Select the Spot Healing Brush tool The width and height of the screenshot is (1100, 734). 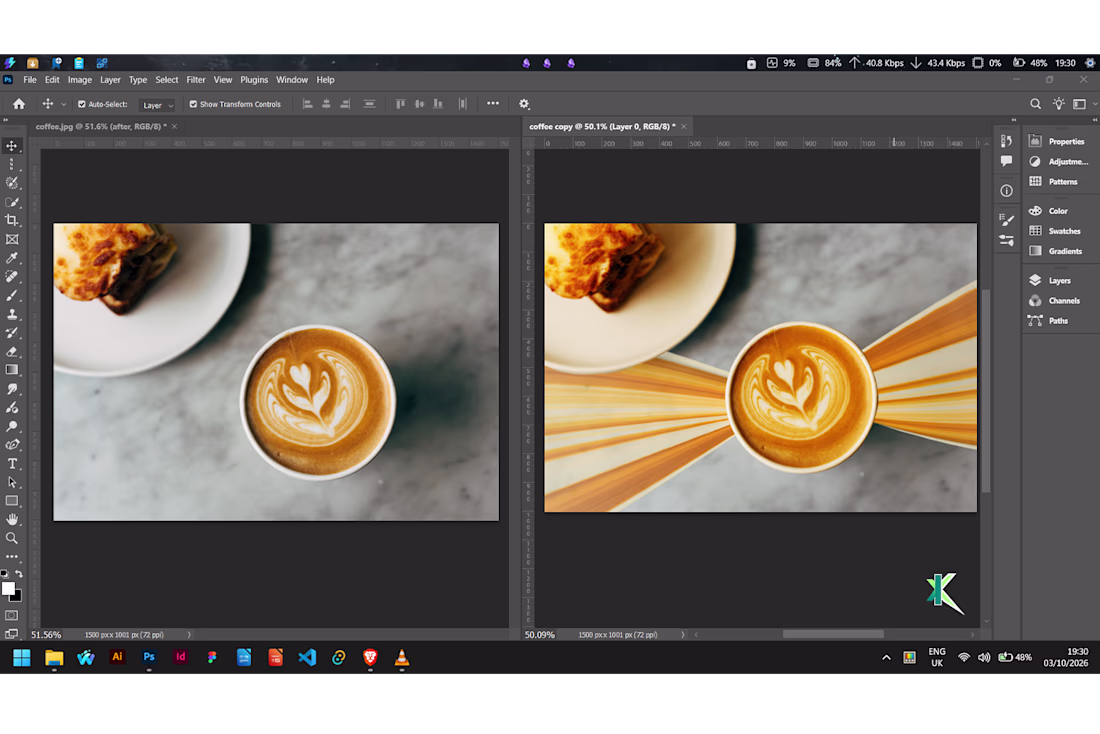[x=12, y=276]
